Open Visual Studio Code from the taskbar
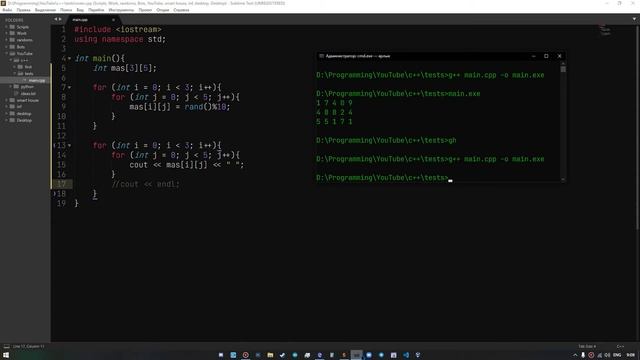 (406, 355)
